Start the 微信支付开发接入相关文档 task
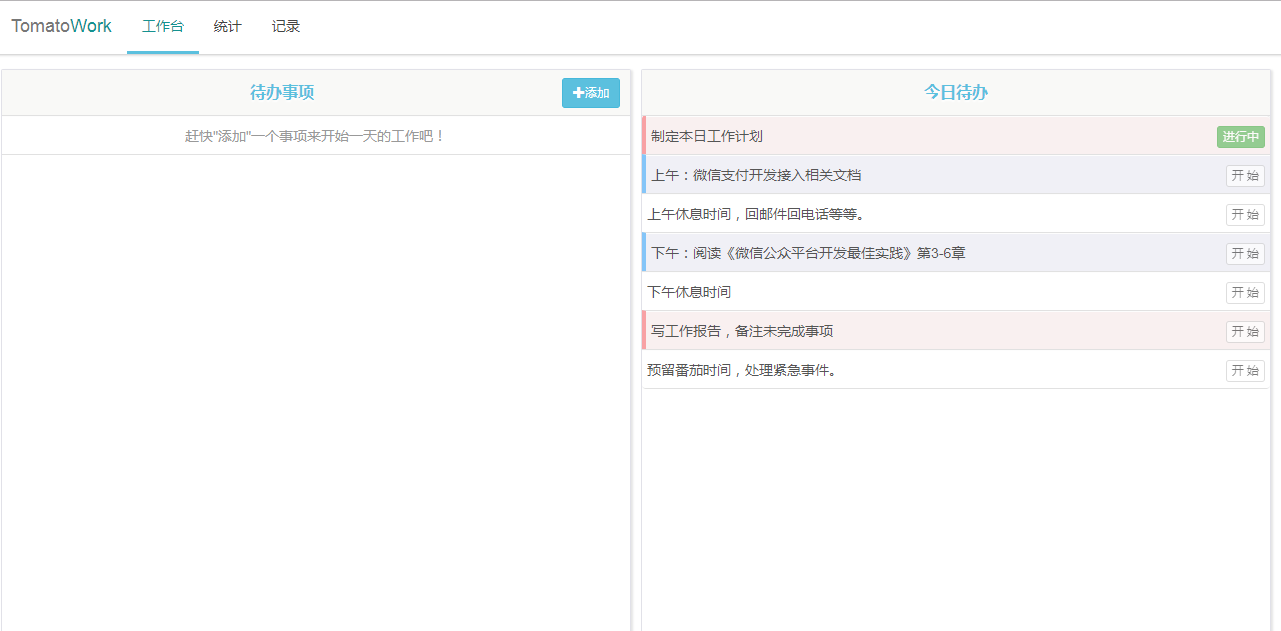Screen dimensions: 1281x631 coord(1245,176)
